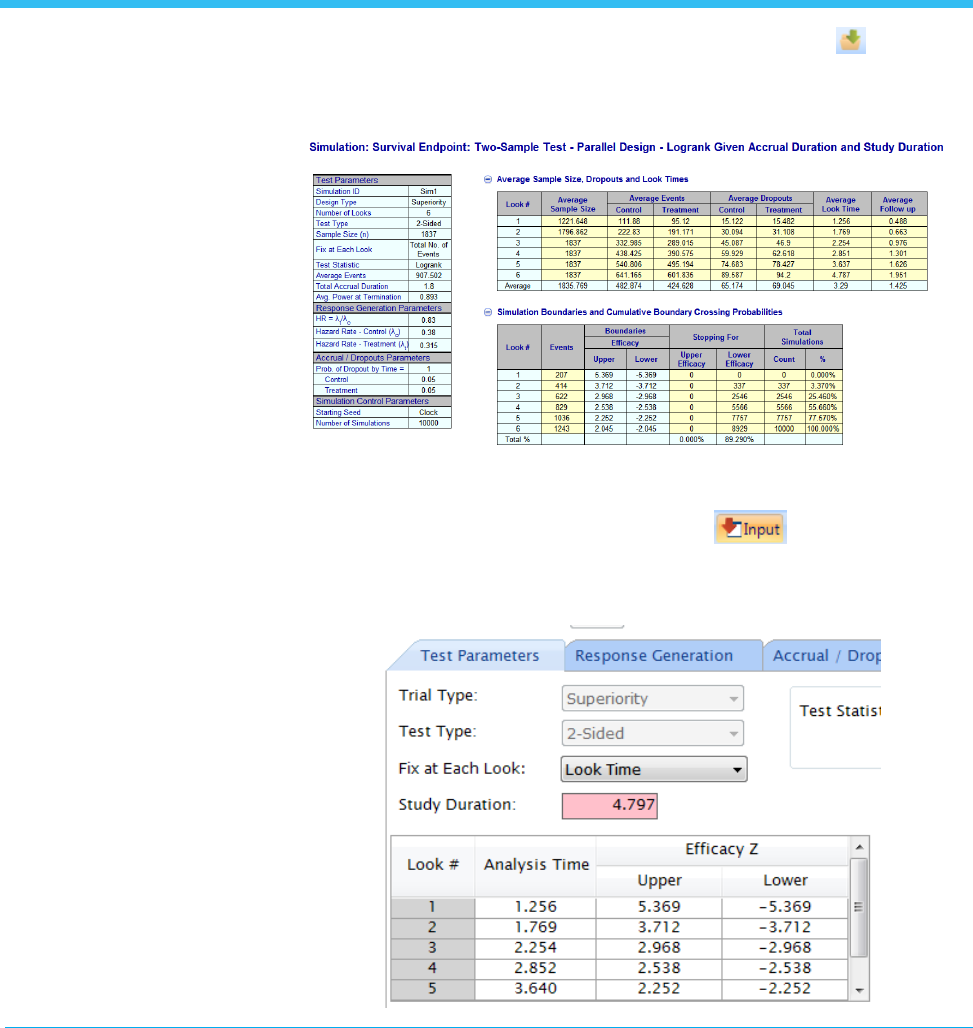Select Analysis Time cell 2.254
973x1028 pixels.
tap(535, 948)
